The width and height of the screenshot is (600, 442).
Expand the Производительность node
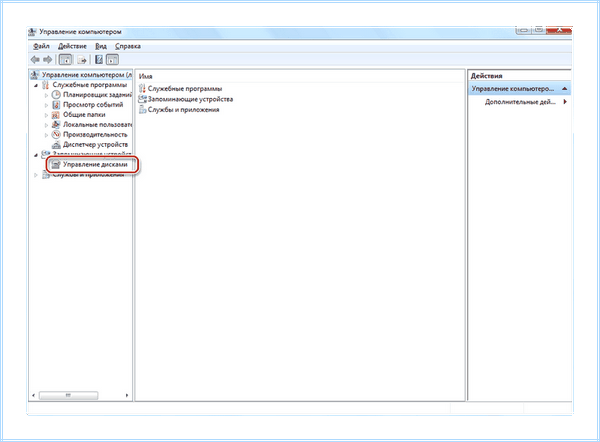click(47, 135)
